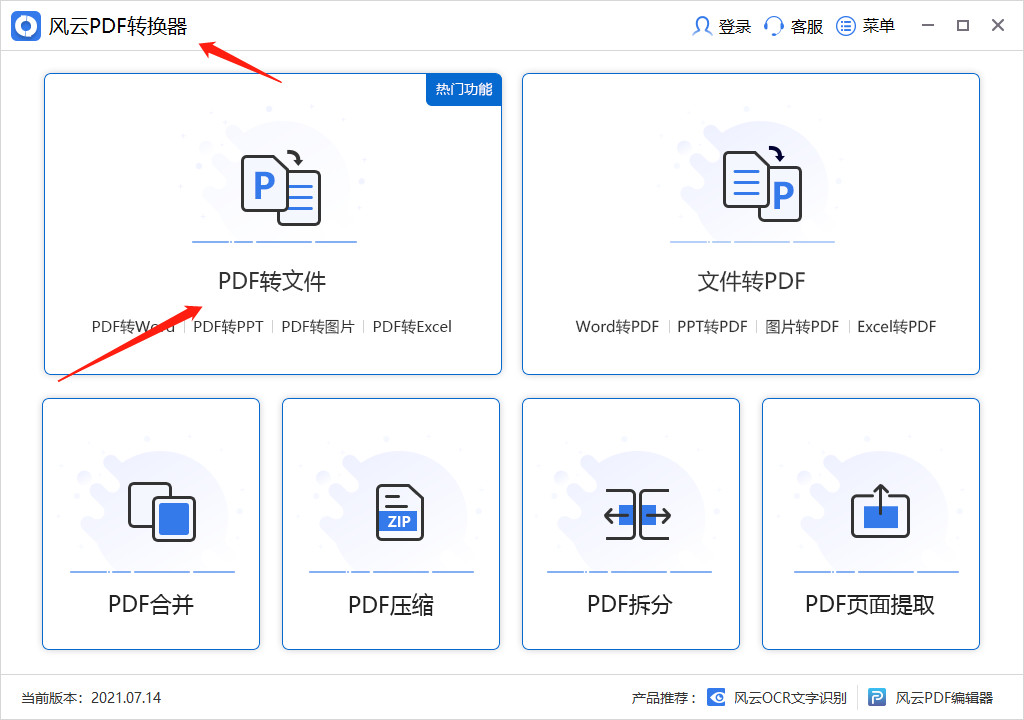Click the 文件转PDF document icon
This screenshot has width=1024, height=720.
[762, 185]
